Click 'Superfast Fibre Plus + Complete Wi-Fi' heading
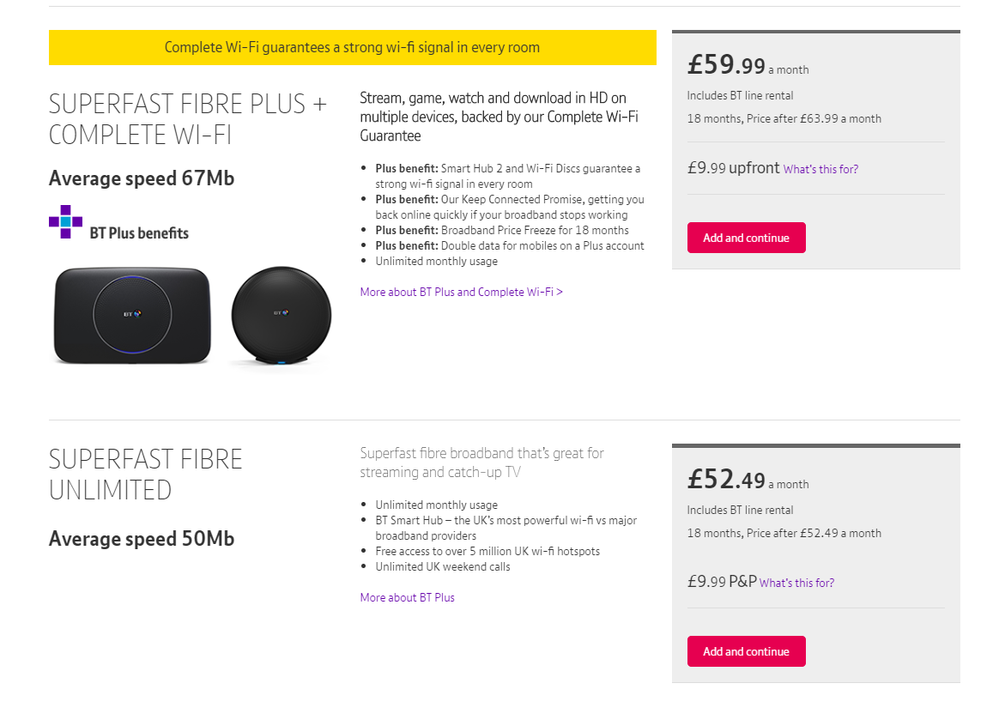Screen dimensions: 999x701 coord(187,119)
